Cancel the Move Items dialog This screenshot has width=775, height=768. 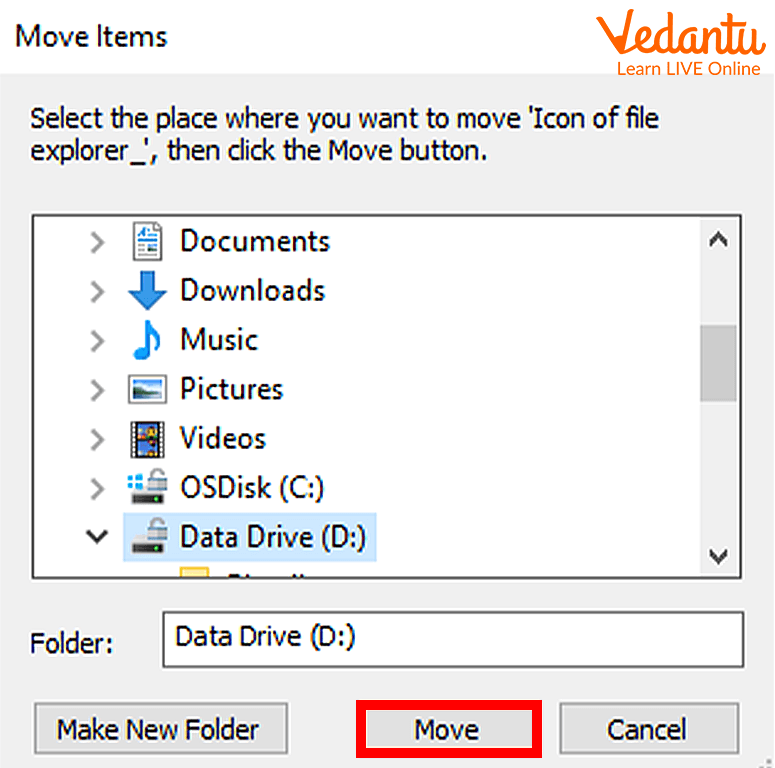coord(647,729)
